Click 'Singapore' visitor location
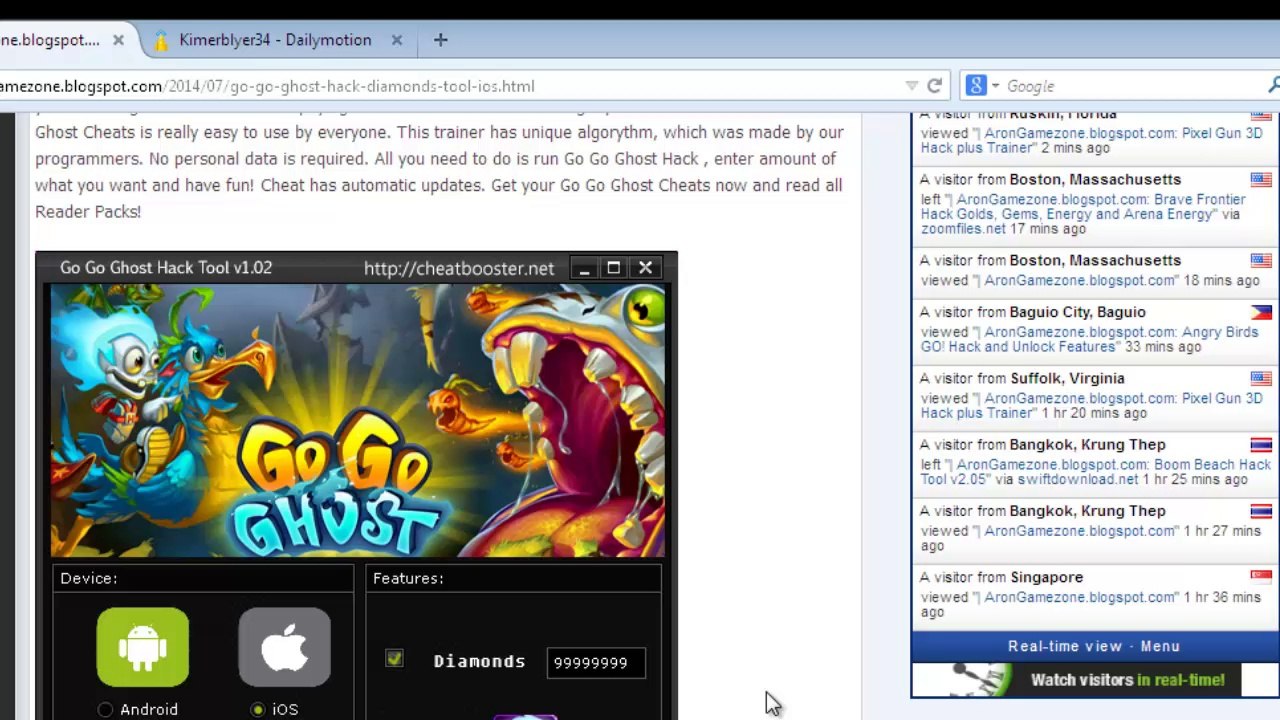Image resolution: width=1280 pixels, height=720 pixels. pyautogui.click(x=1046, y=577)
